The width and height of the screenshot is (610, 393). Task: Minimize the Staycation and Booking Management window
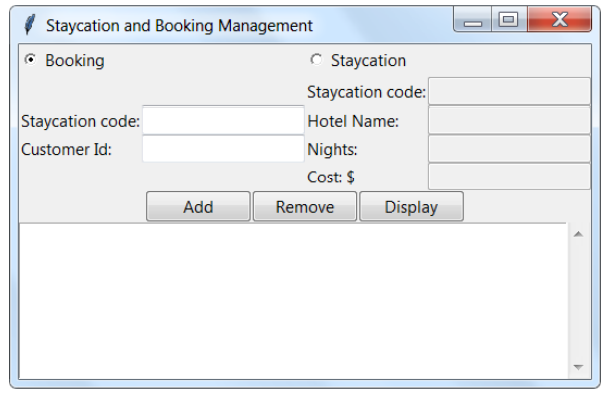pos(473,19)
